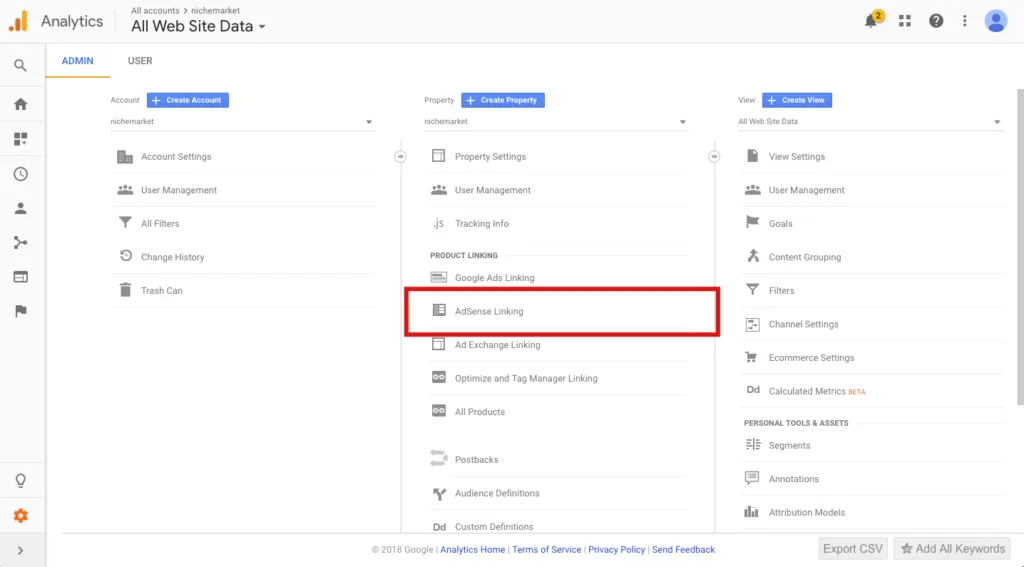Click the Add All Keywords button
Image resolution: width=1024 pixels, height=567 pixels.
click(952, 549)
